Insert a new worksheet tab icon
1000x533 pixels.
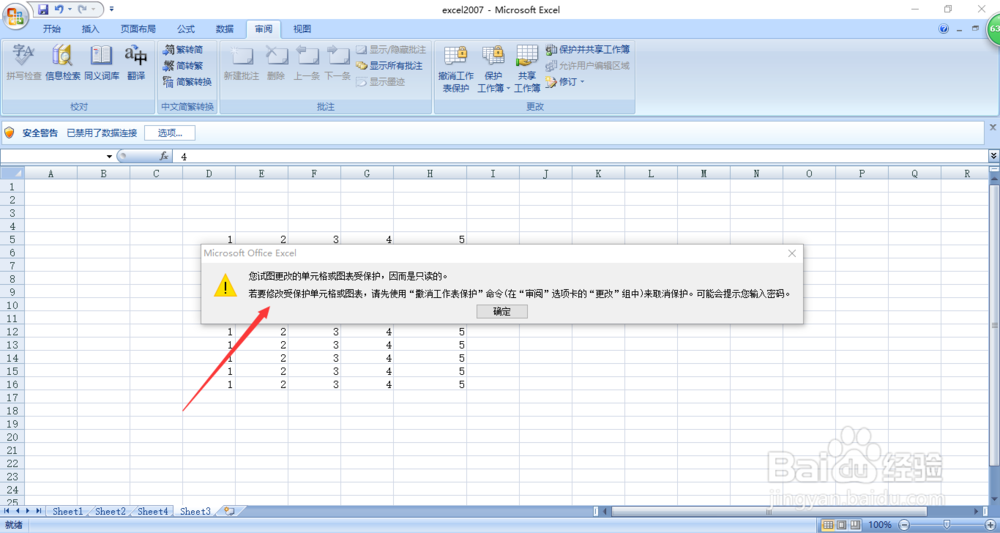[229, 511]
